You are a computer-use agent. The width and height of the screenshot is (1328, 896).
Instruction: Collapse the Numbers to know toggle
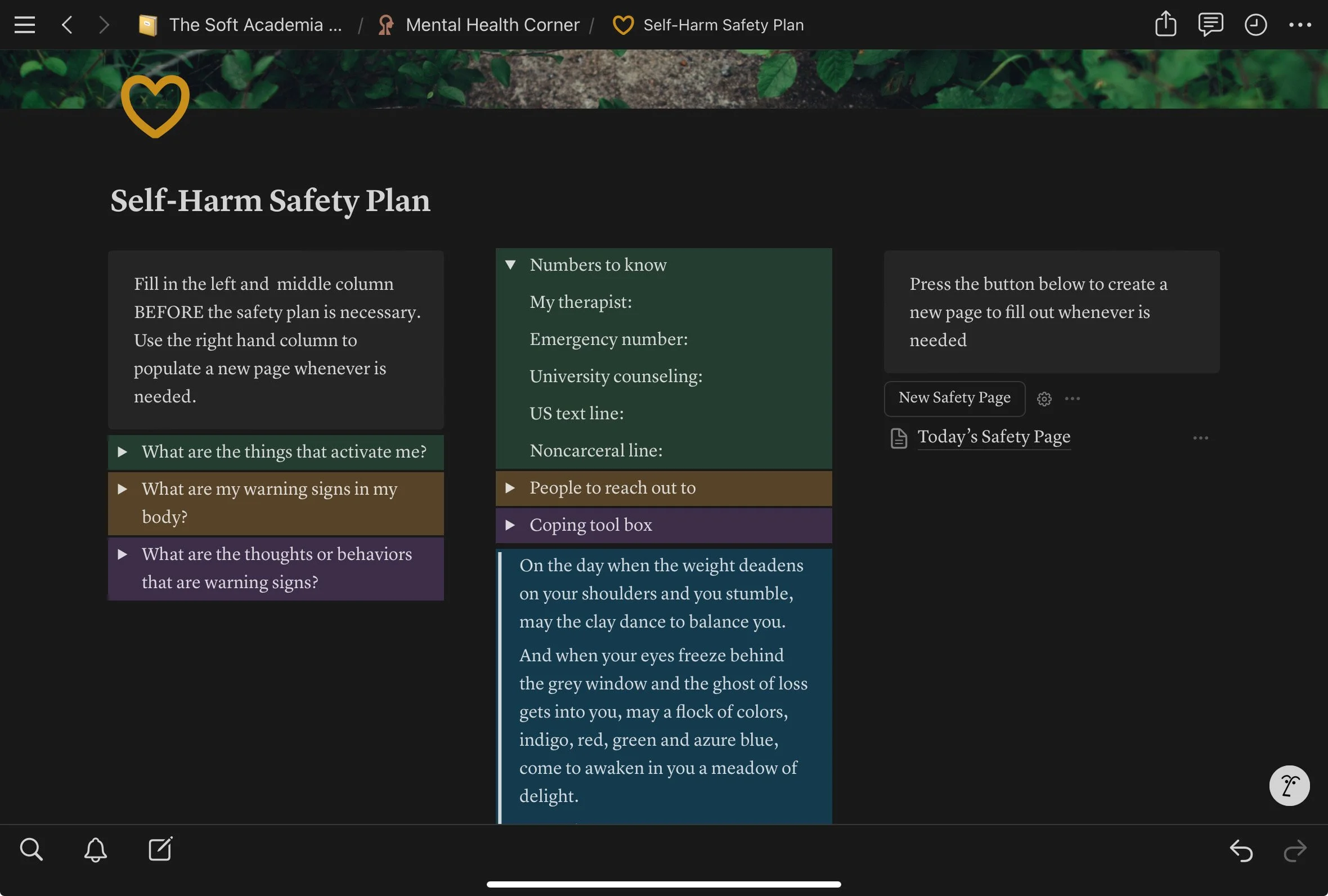[510, 265]
